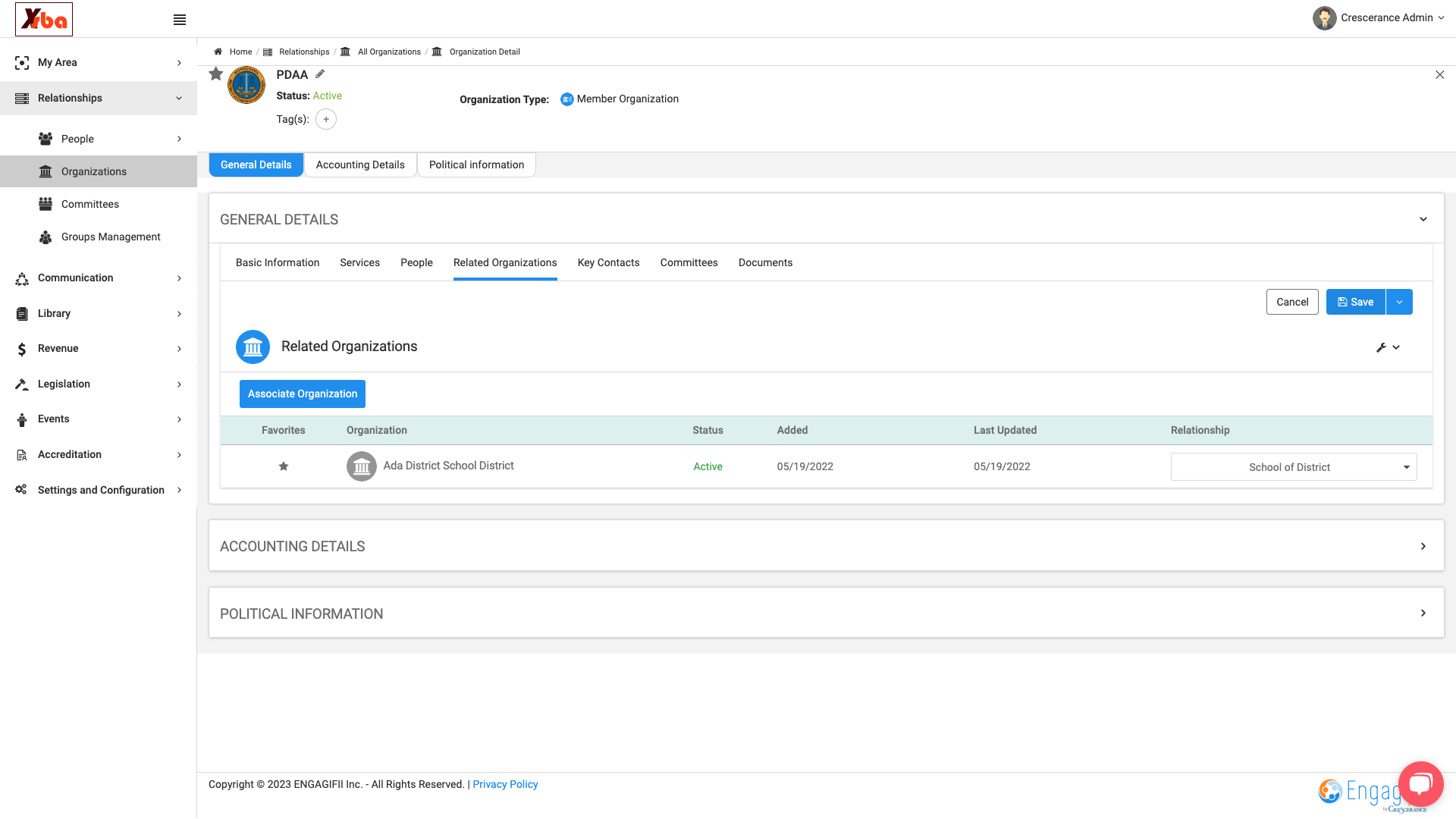Switch to the Political information tab
Image resolution: width=1456 pixels, height=819 pixels.
(x=476, y=165)
